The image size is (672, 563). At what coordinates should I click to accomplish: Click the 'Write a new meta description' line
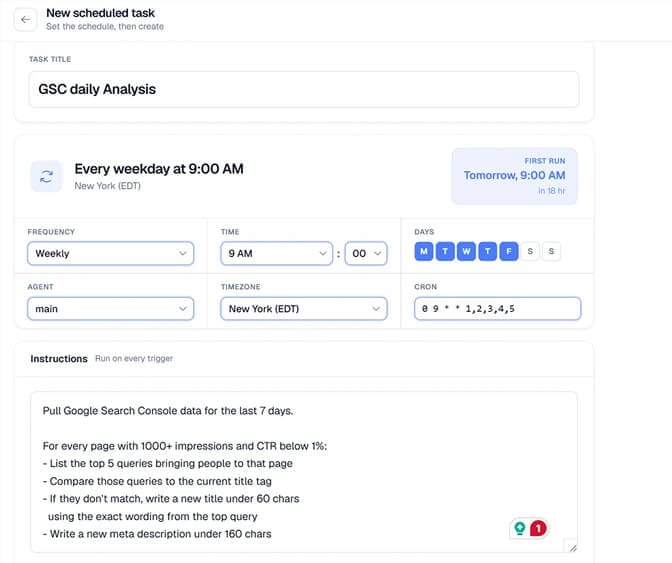click(157, 534)
